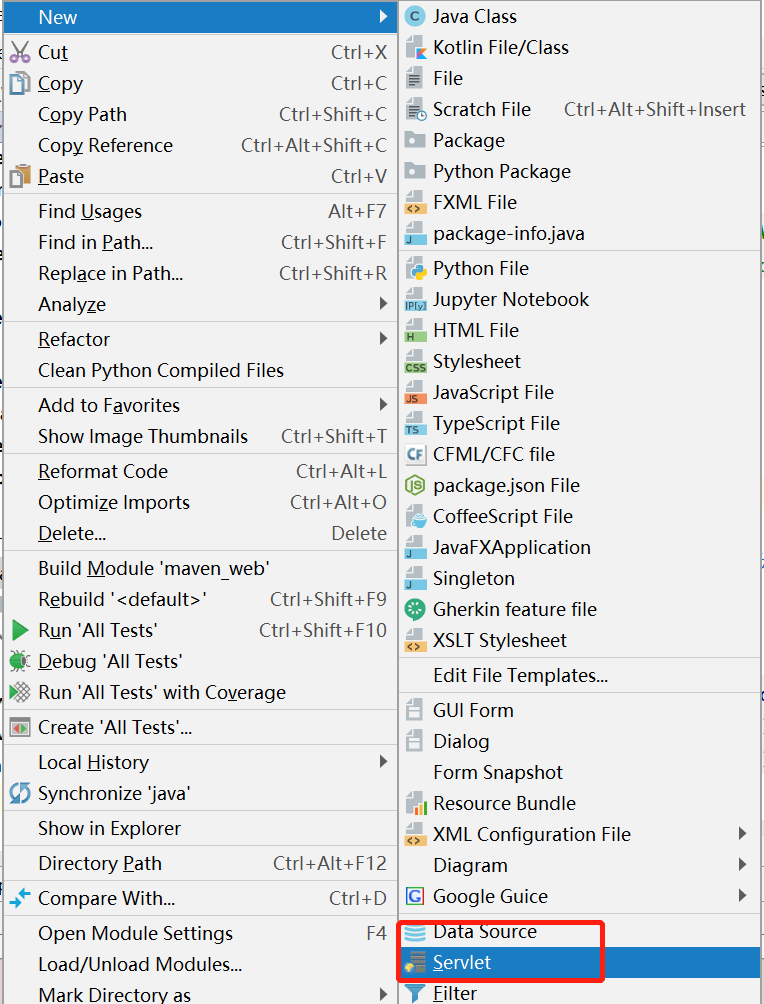Image resolution: width=764 pixels, height=1004 pixels.
Task: Click the green Run 'All Tests' icon
Action: coord(20,631)
